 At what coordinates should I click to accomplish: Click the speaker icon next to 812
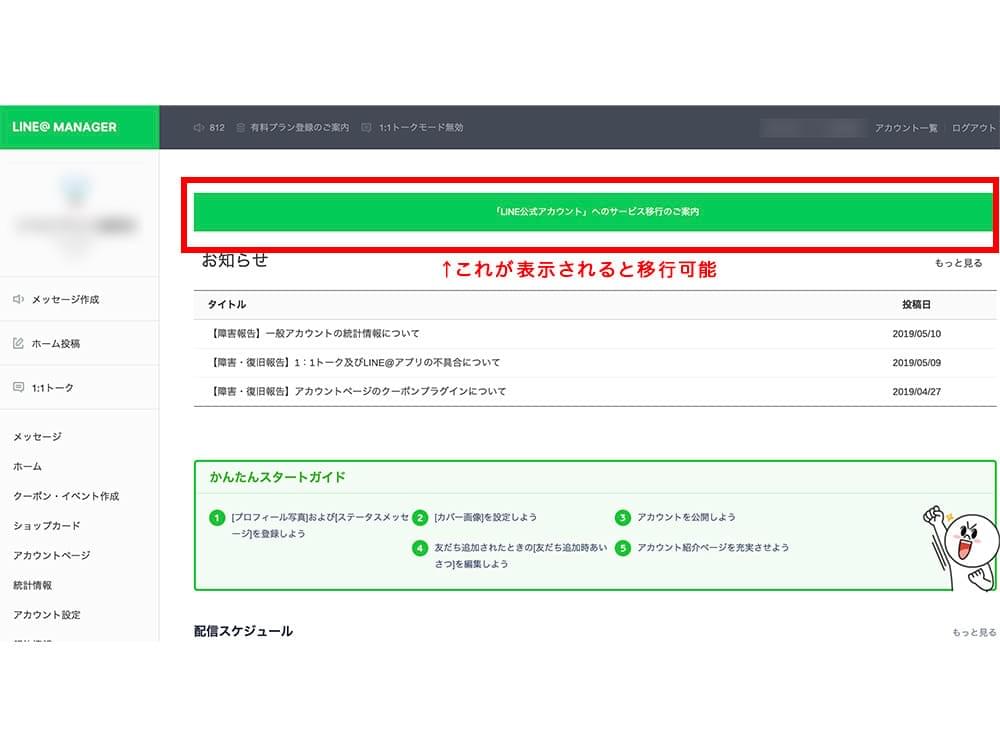198,128
